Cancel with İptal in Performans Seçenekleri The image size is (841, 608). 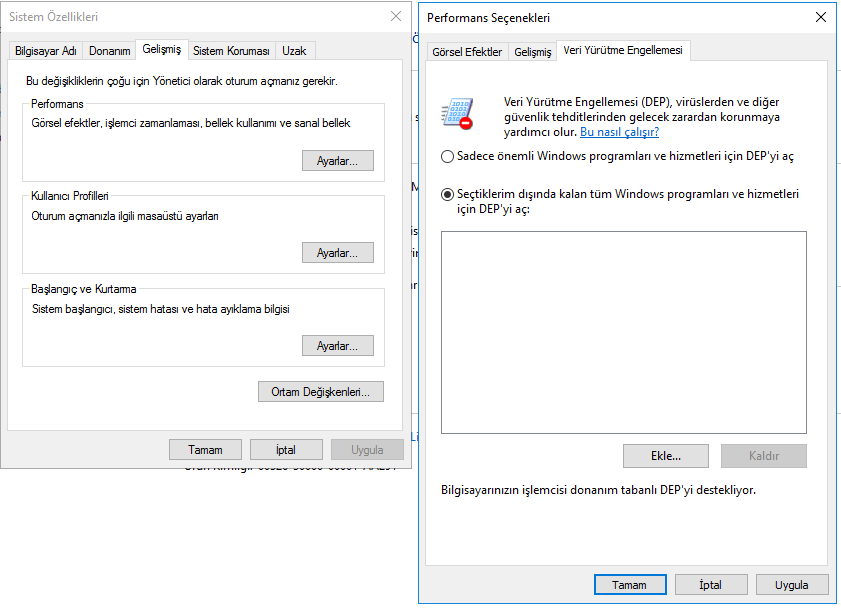(x=711, y=585)
